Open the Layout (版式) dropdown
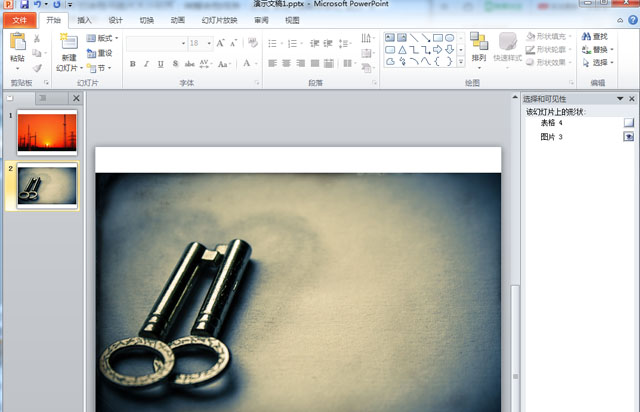 pyautogui.click(x=102, y=38)
